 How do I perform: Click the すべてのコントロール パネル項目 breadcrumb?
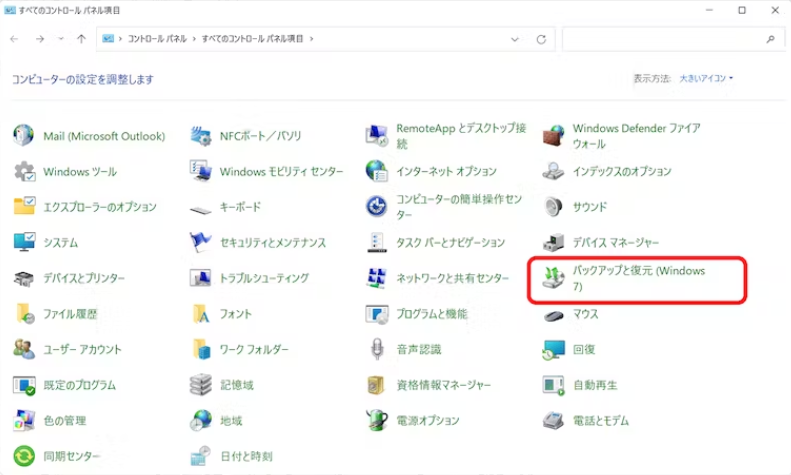pyautogui.click(x=252, y=39)
